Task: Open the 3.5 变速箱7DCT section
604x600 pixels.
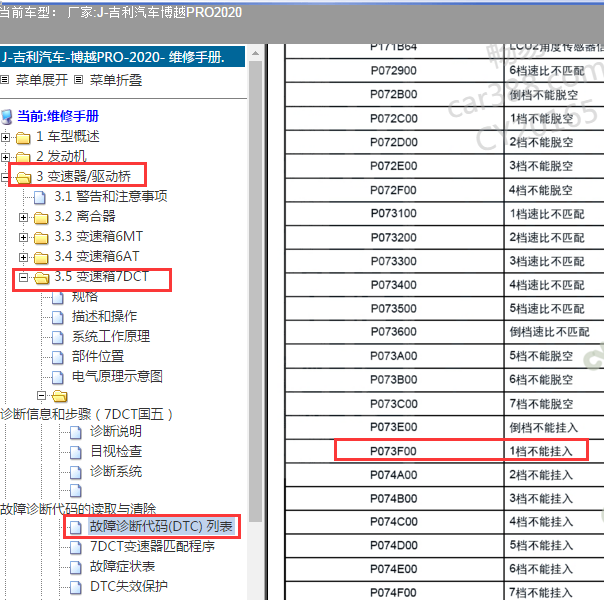Action: (x=101, y=277)
